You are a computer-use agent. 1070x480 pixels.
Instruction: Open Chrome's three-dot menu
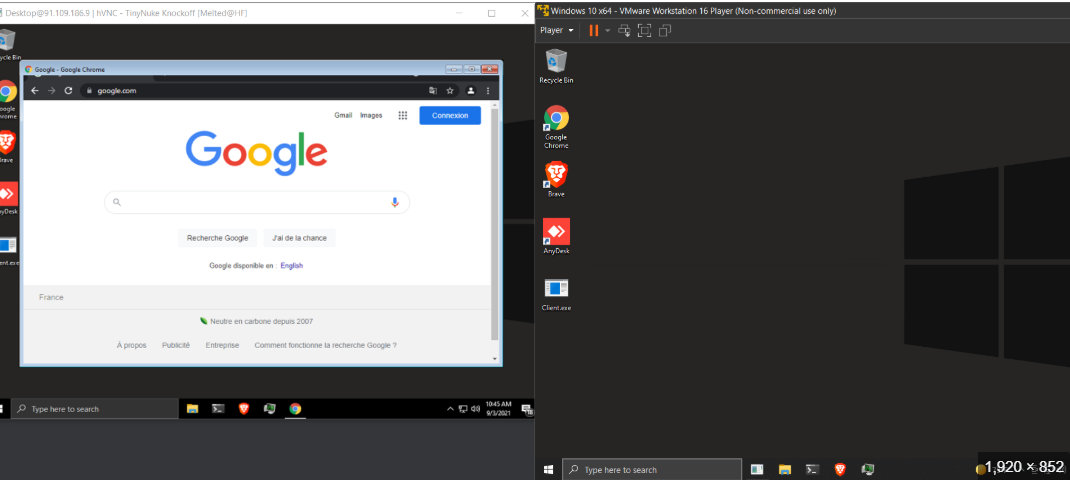coord(488,90)
